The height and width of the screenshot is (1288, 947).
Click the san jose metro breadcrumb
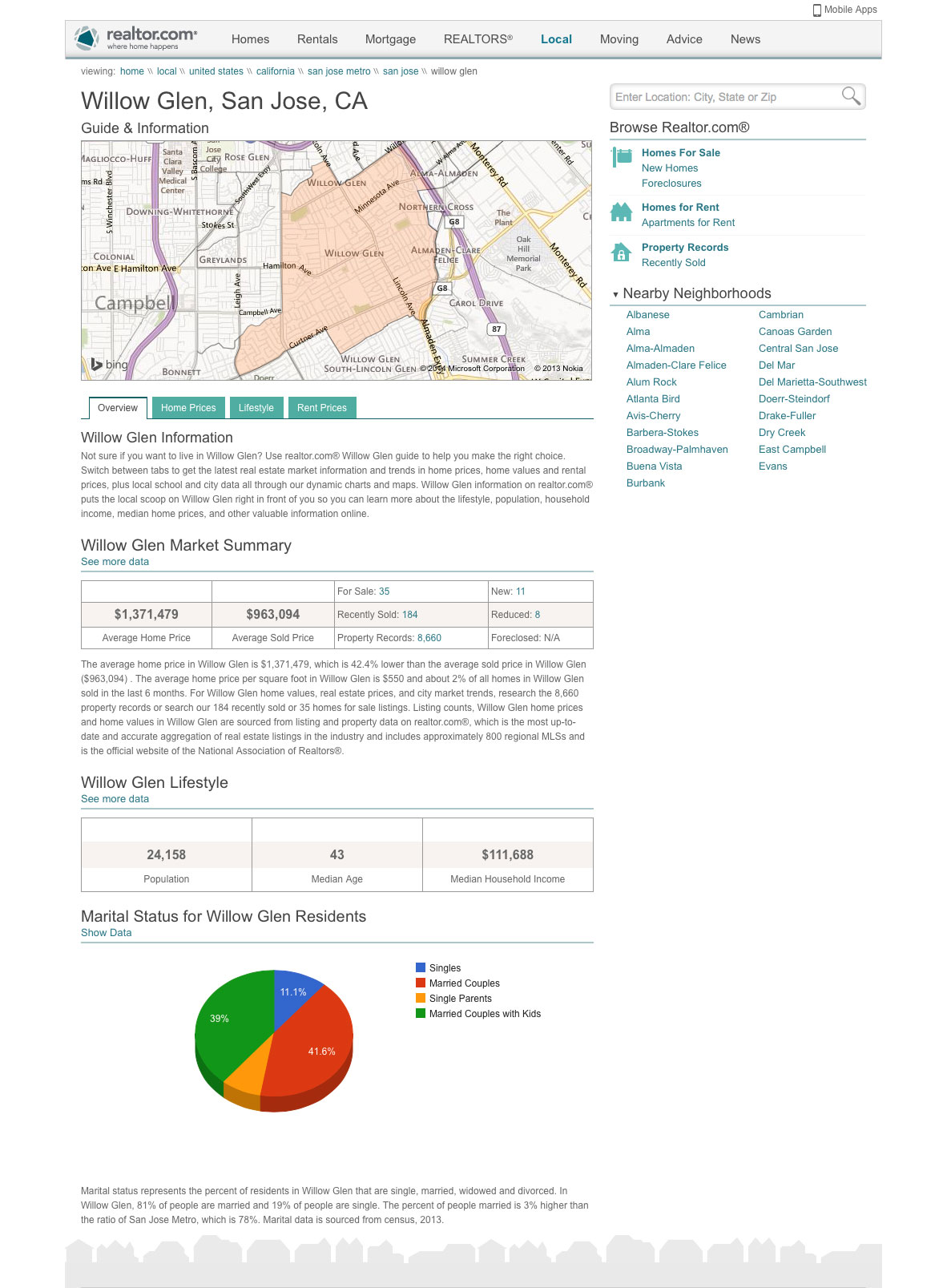click(339, 71)
